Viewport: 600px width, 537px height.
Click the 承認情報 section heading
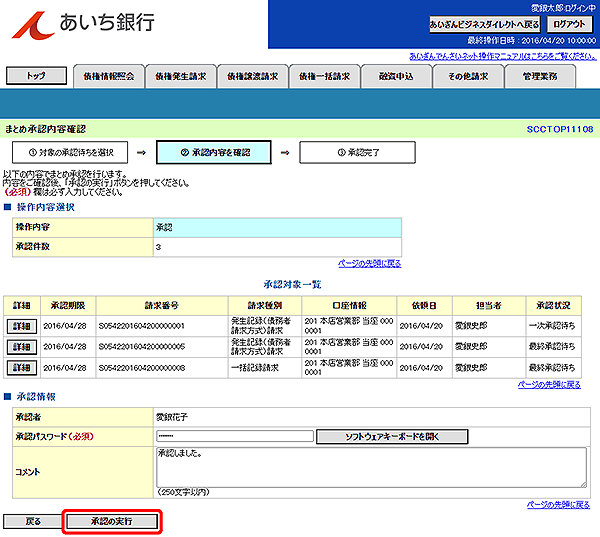36,397
